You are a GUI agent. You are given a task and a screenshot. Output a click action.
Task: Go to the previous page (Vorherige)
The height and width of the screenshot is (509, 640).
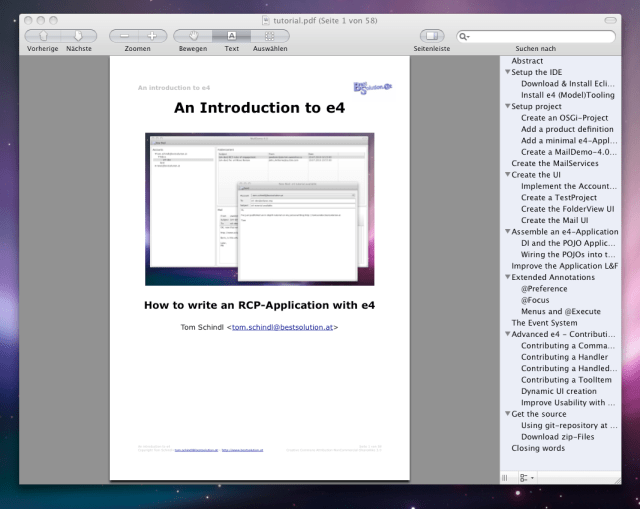[42, 35]
